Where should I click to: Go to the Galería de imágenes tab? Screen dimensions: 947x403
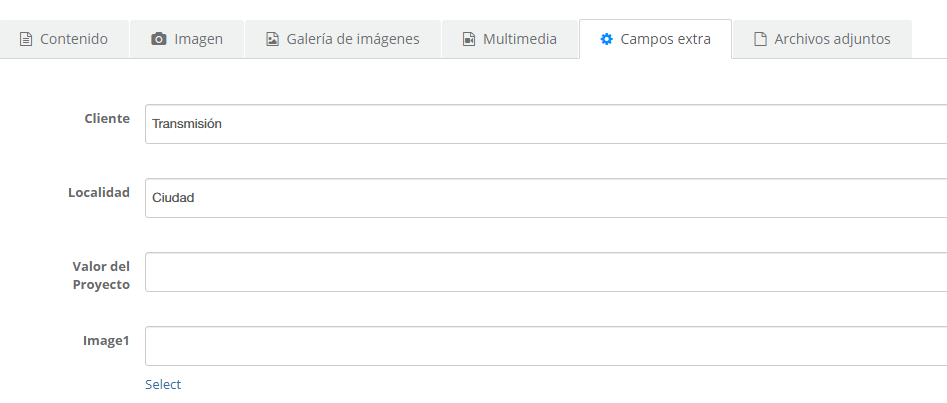tap(343, 39)
